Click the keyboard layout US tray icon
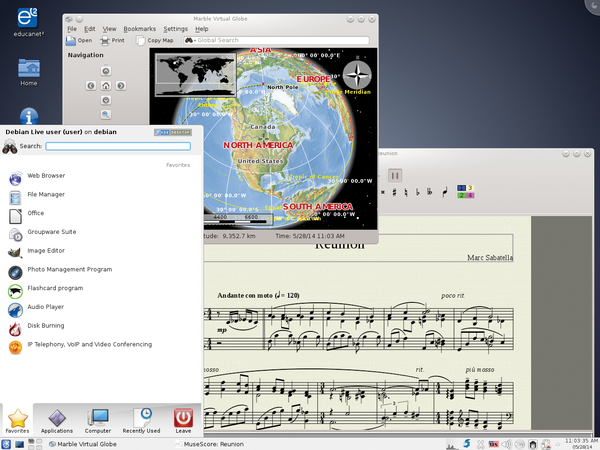Screen dimensions: 600x450 click(494, 444)
